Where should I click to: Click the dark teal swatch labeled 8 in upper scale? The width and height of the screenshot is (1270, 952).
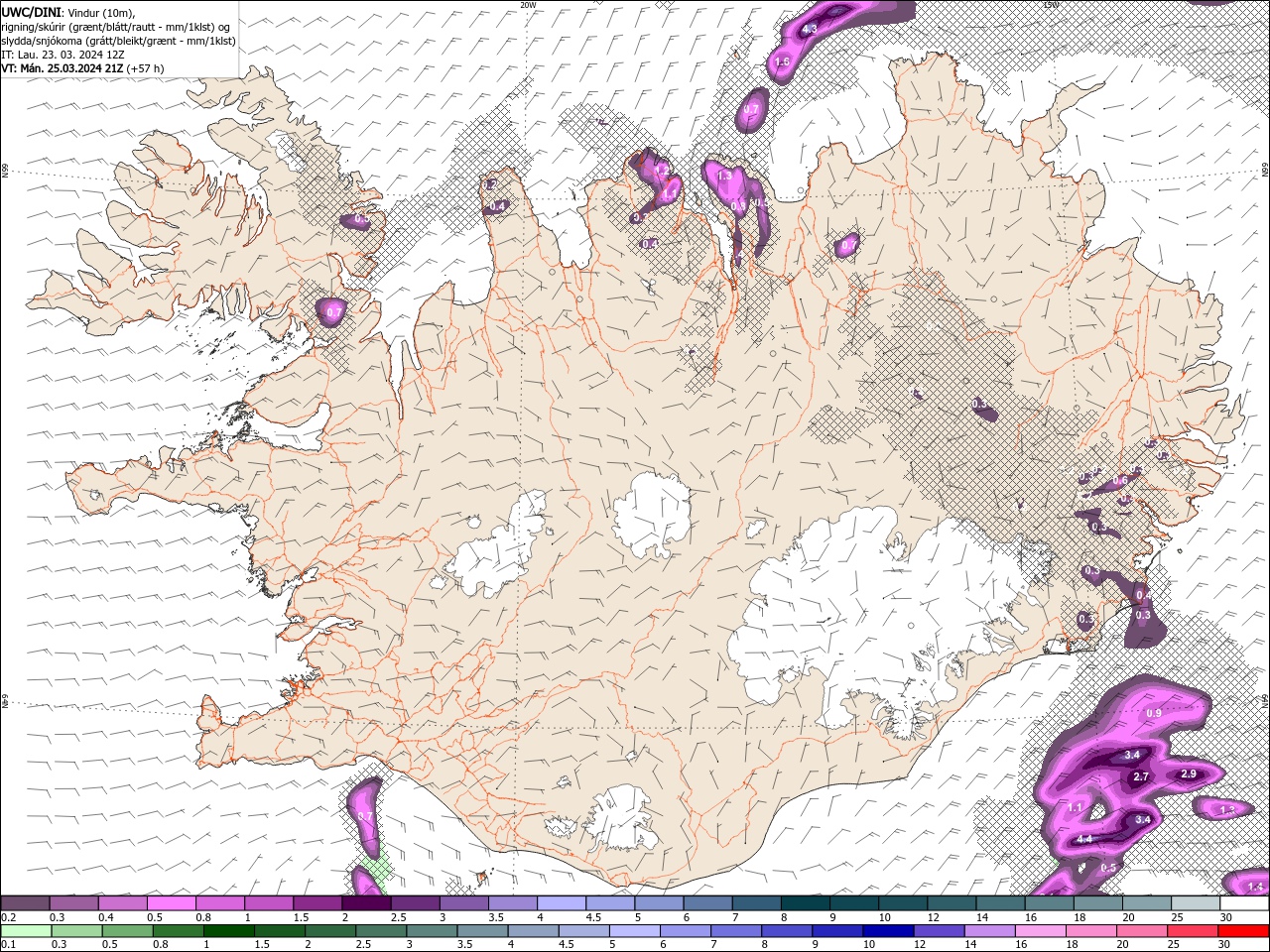[x=807, y=903]
